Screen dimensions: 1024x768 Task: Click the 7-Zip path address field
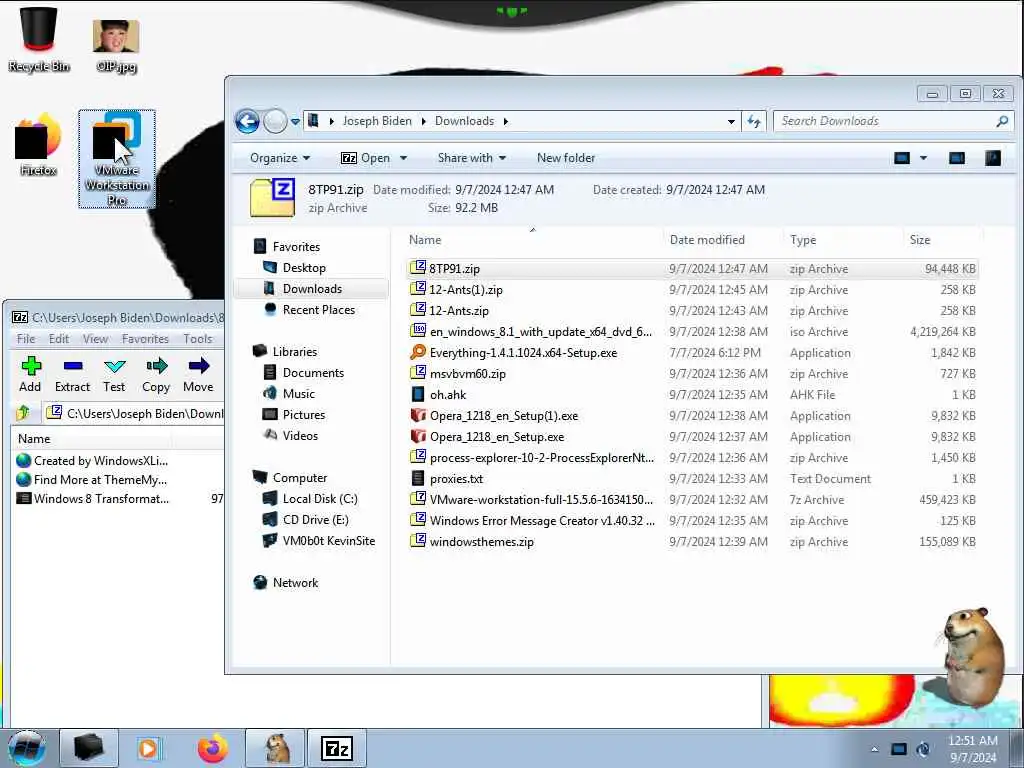pos(134,413)
